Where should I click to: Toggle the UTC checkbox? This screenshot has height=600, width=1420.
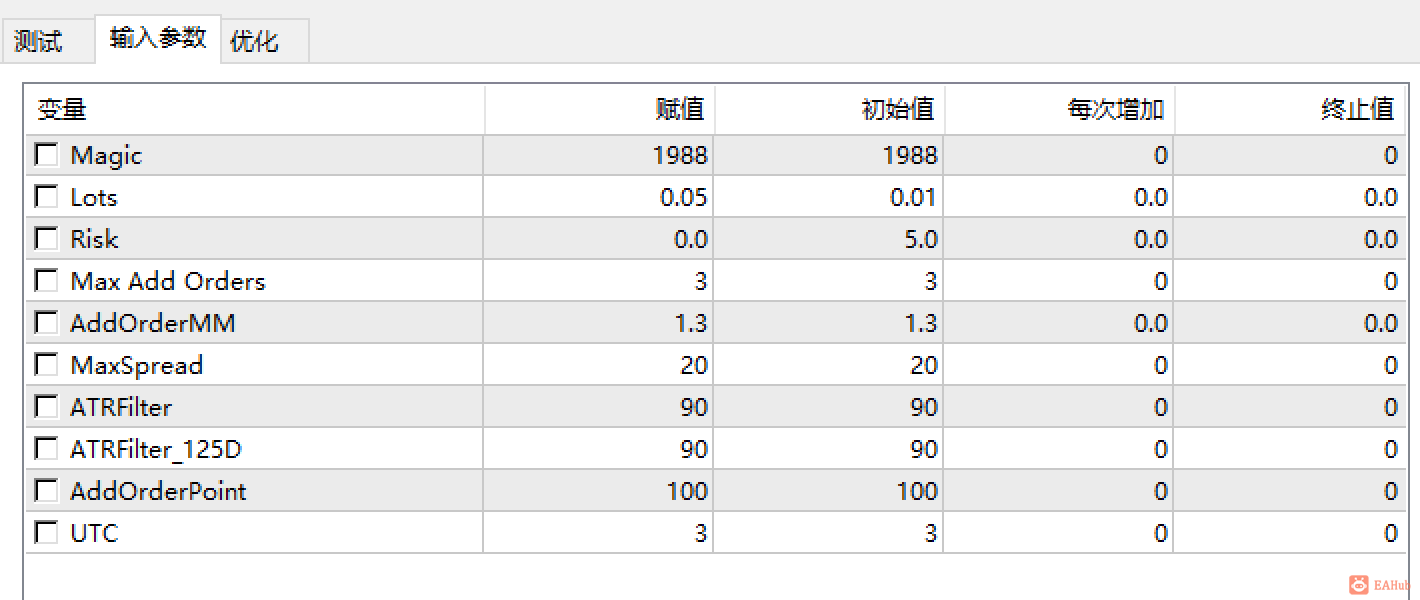46,533
